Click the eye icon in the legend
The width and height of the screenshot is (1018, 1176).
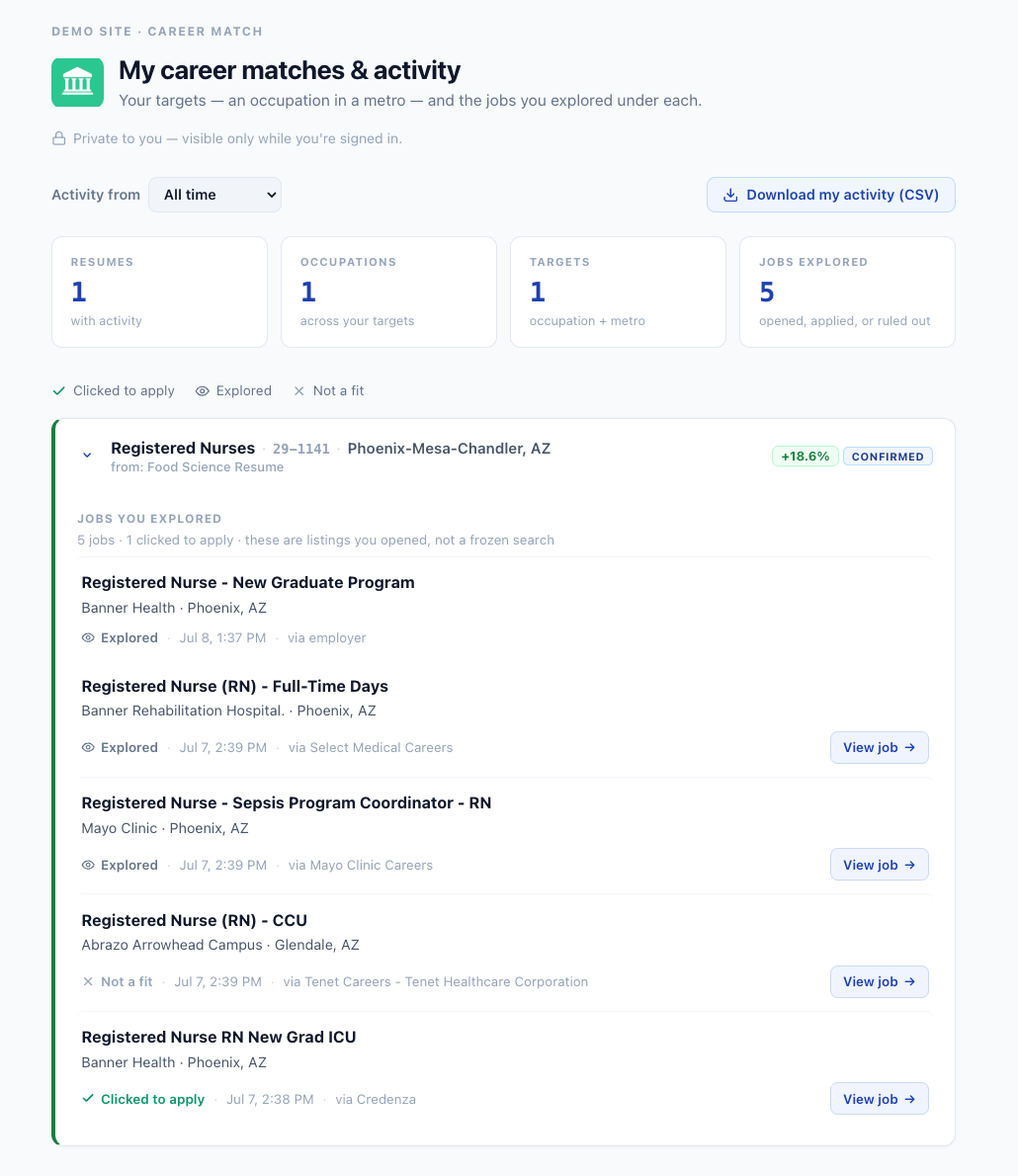[202, 390]
